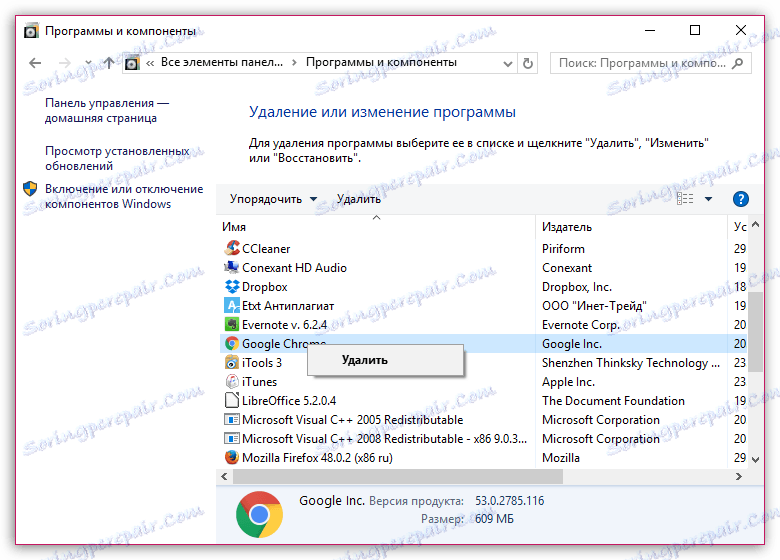Click the large Chrome logo in details pane
The image size is (780, 560).
point(259,514)
